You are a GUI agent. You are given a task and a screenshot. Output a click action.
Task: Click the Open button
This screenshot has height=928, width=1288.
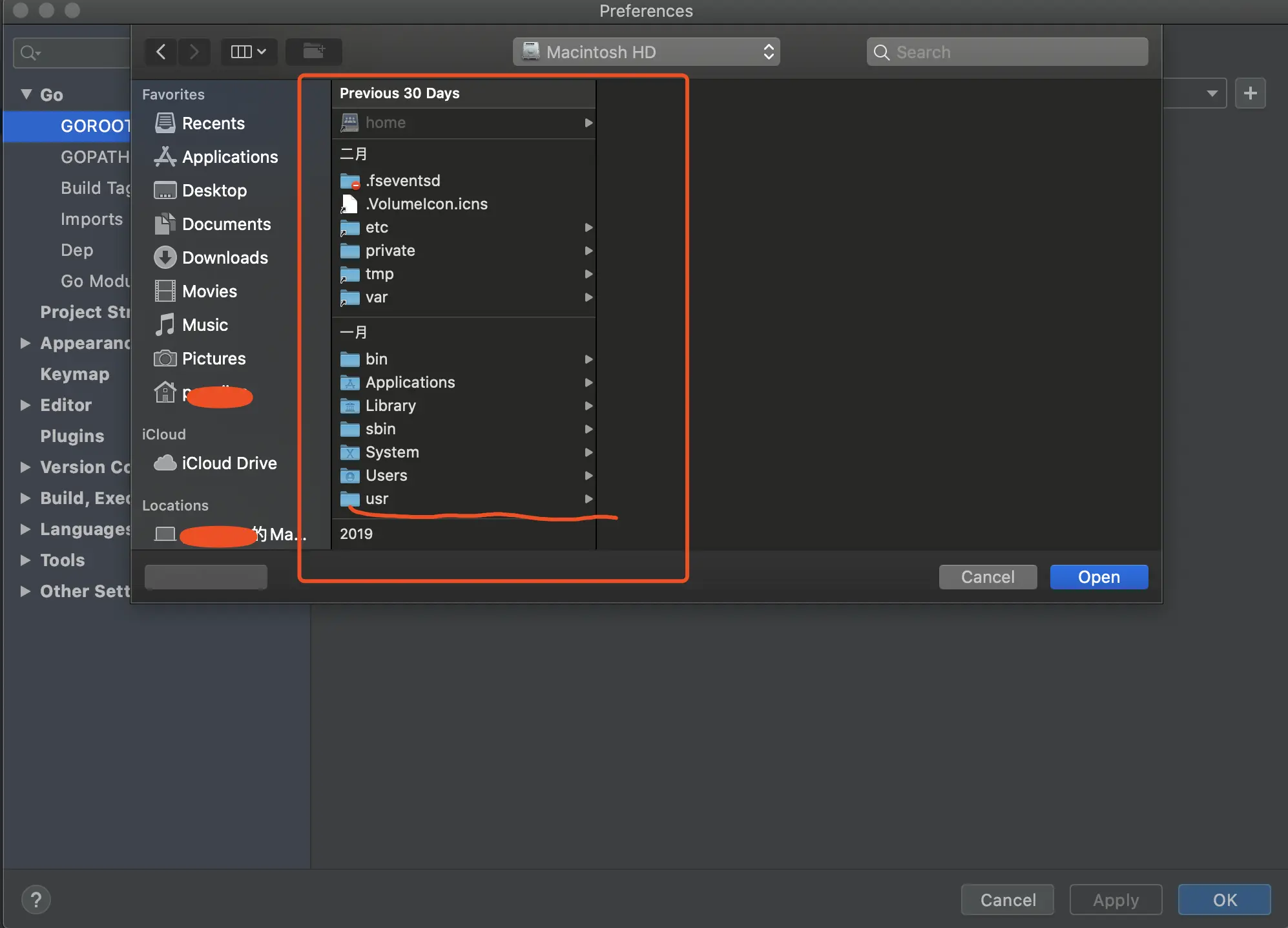pos(1099,577)
